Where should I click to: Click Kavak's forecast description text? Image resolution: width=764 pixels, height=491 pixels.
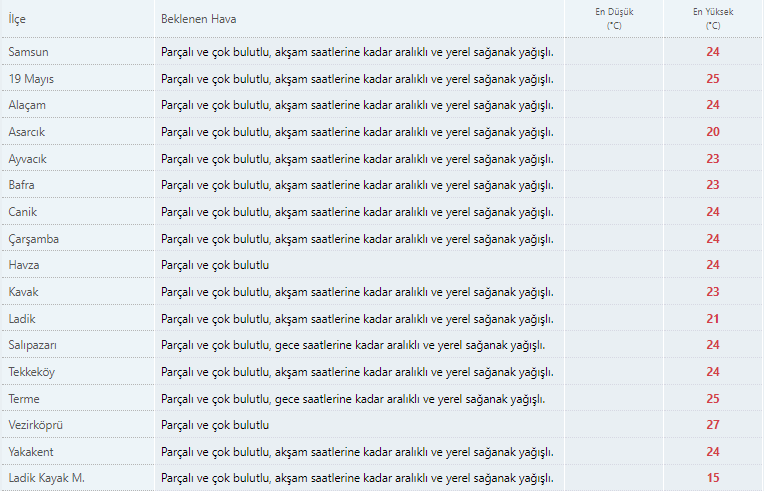pos(358,292)
